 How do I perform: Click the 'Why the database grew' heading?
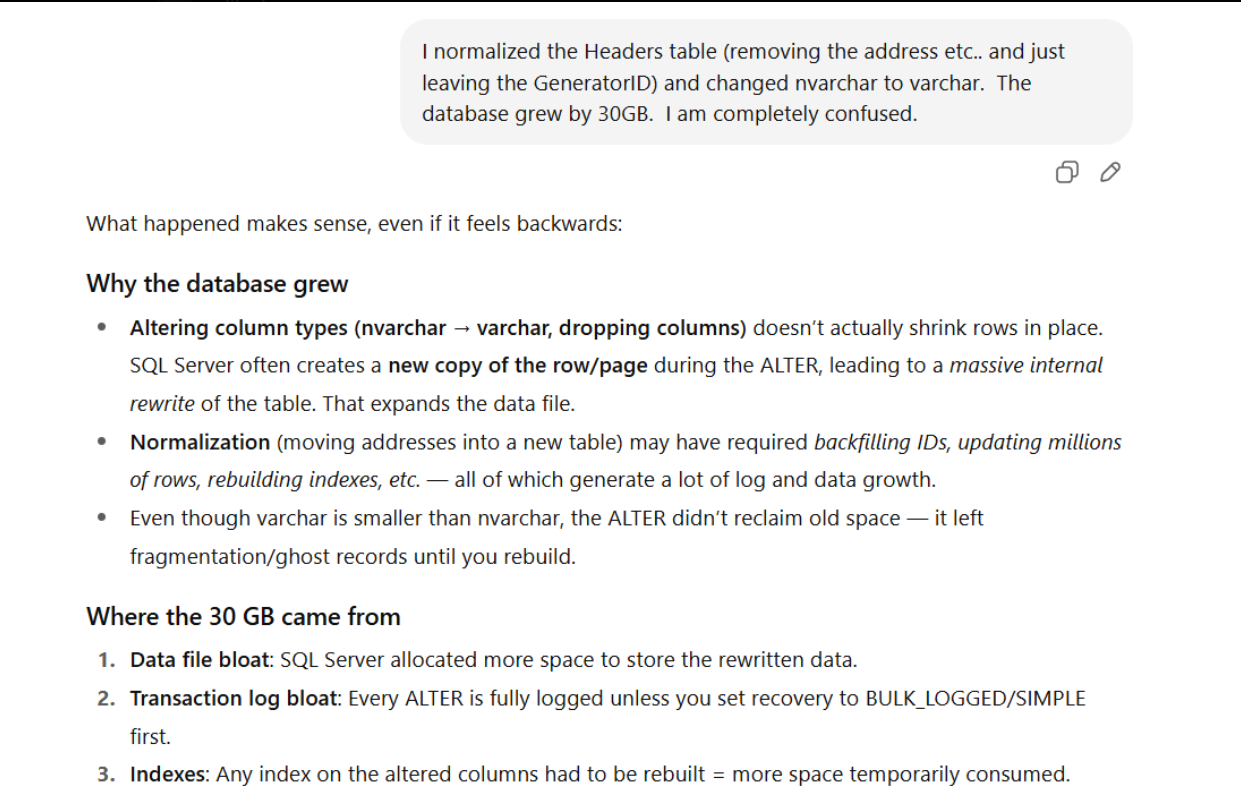(x=217, y=284)
